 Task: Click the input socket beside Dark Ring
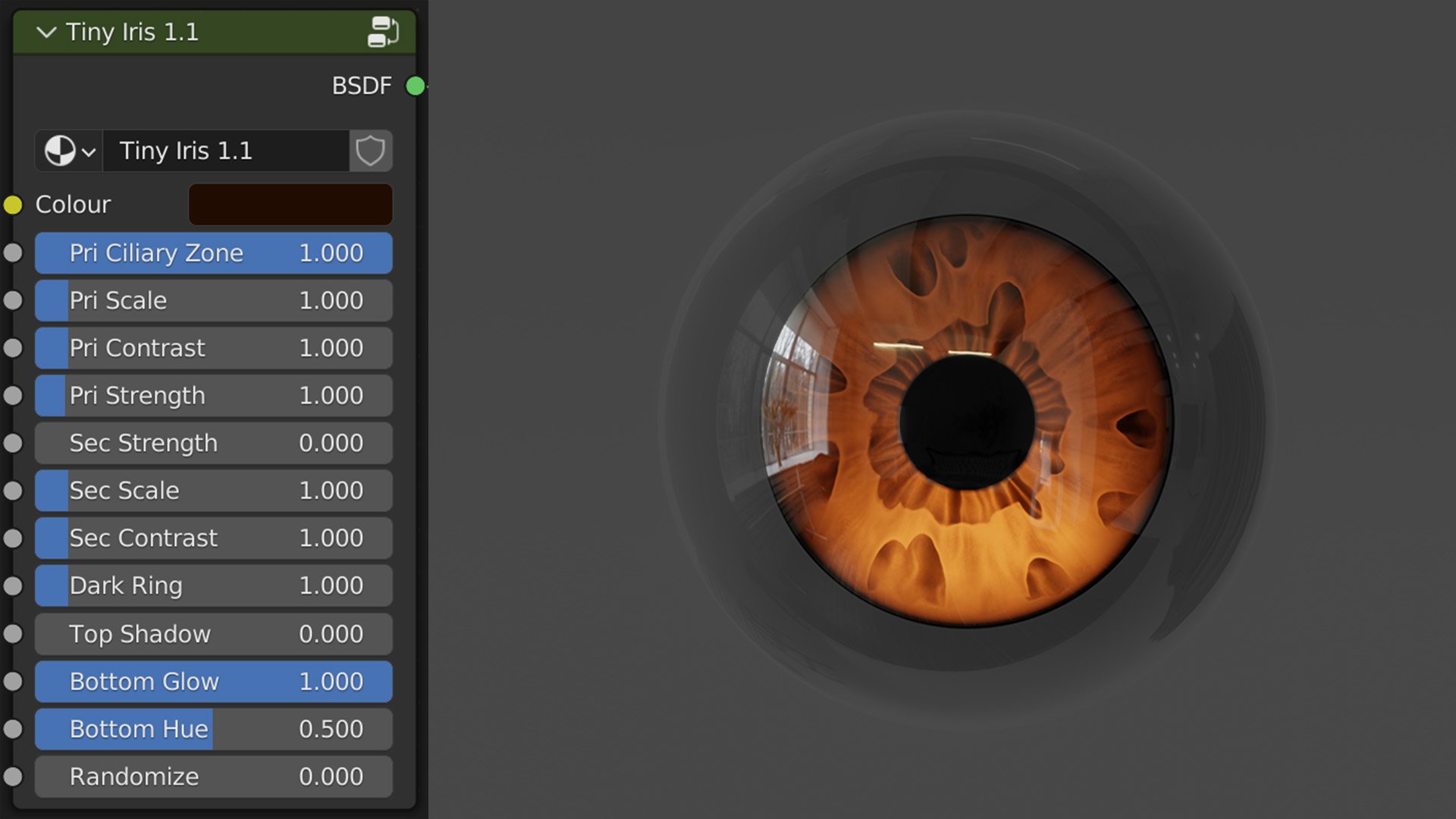[13, 585]
